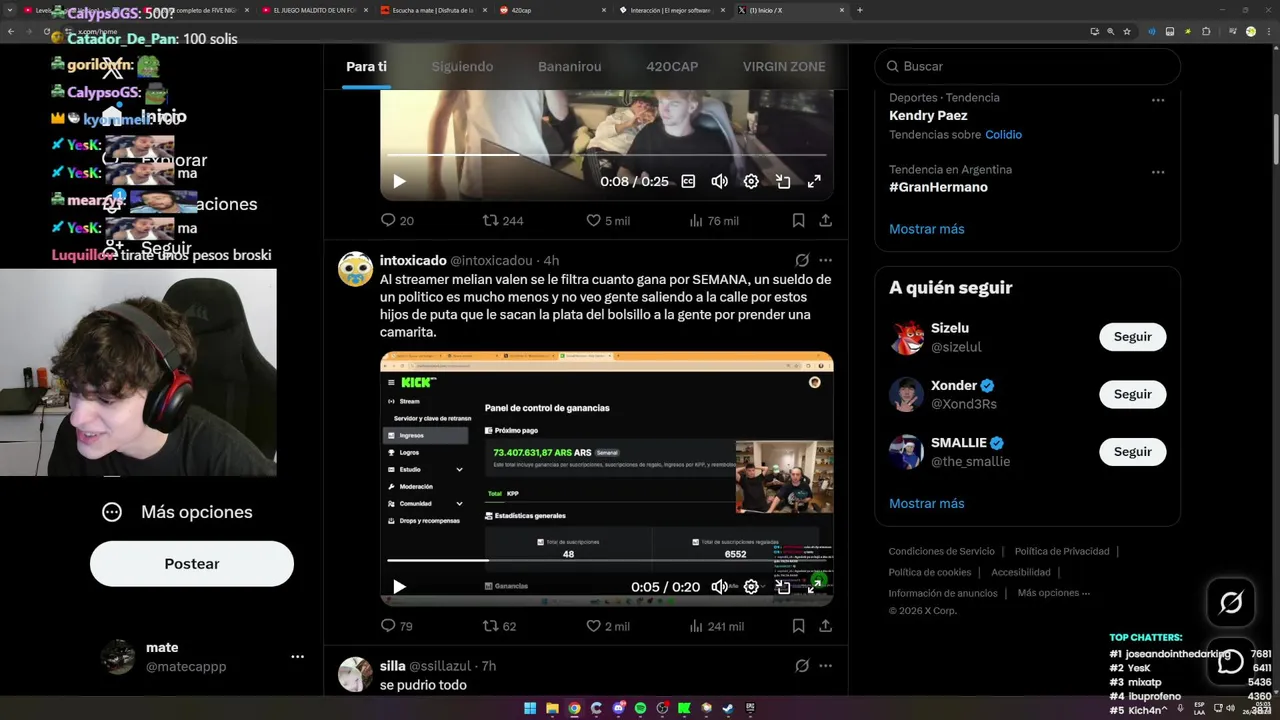Follow Sizelu with the Seguir button

pyautogui.click(x=1133, y=337)
